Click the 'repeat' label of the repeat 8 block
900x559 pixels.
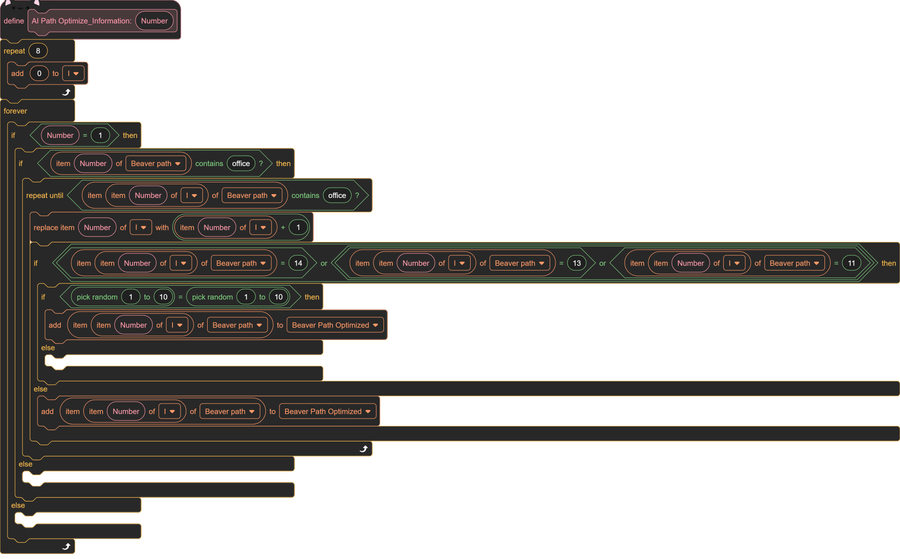[x=14, y=51]
